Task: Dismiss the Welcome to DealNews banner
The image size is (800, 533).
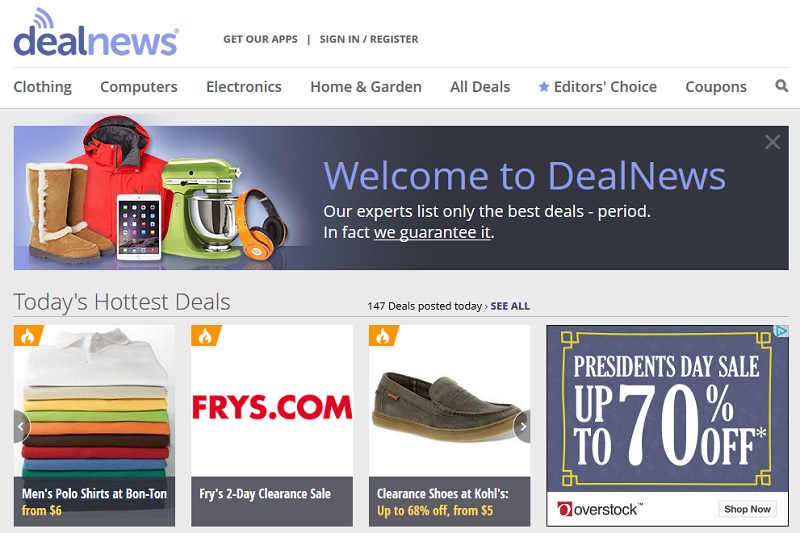Action: [x=772, y=142]
